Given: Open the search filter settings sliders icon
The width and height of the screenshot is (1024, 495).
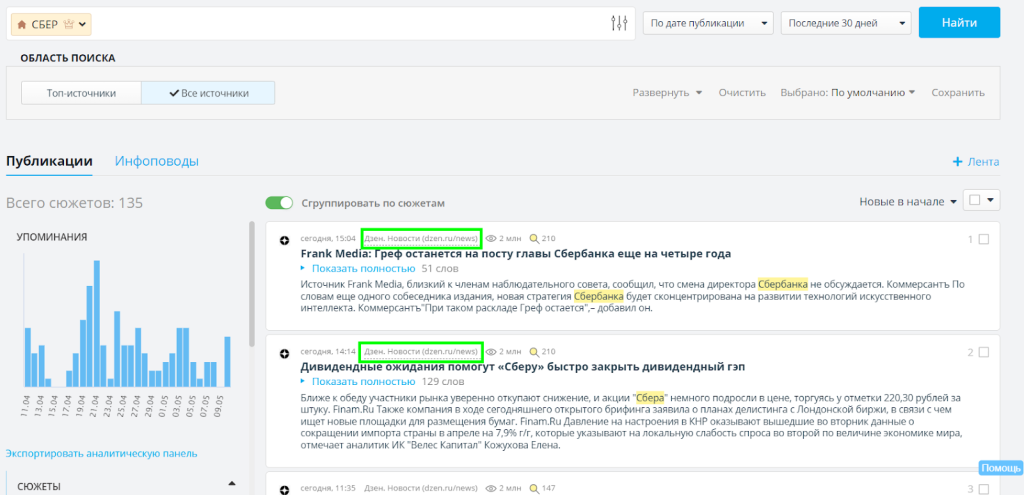Looking at the screenshot, I should click(x=619, y=23).
